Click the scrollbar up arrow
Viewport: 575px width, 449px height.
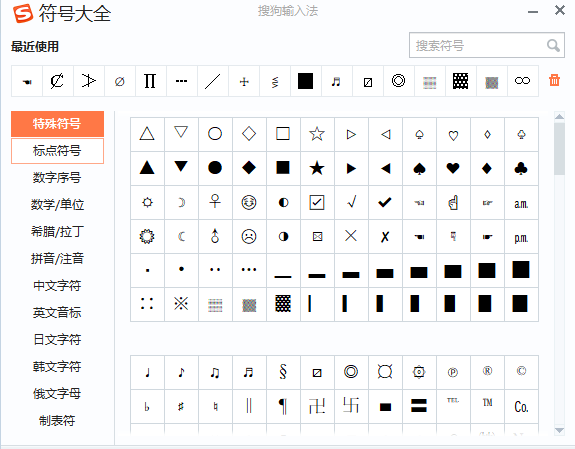tap(559, 117)
